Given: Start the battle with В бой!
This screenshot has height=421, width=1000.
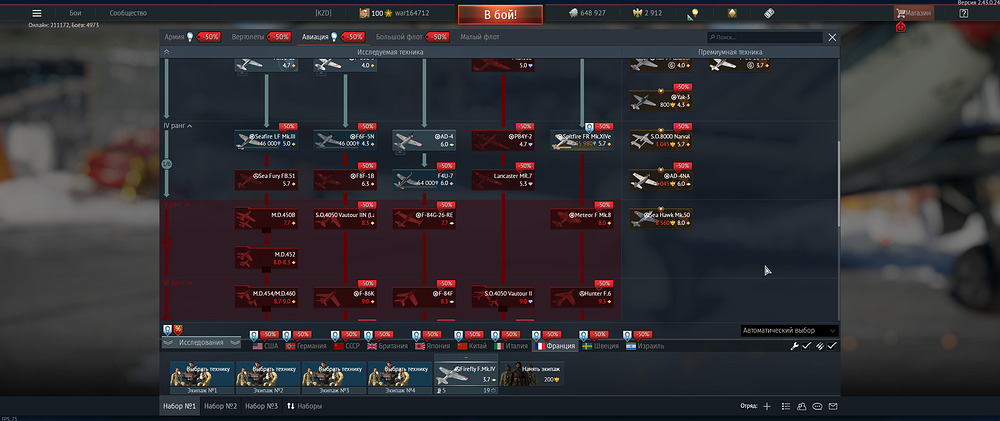Looking at the screenshot, I should click(x=500, y=15).
